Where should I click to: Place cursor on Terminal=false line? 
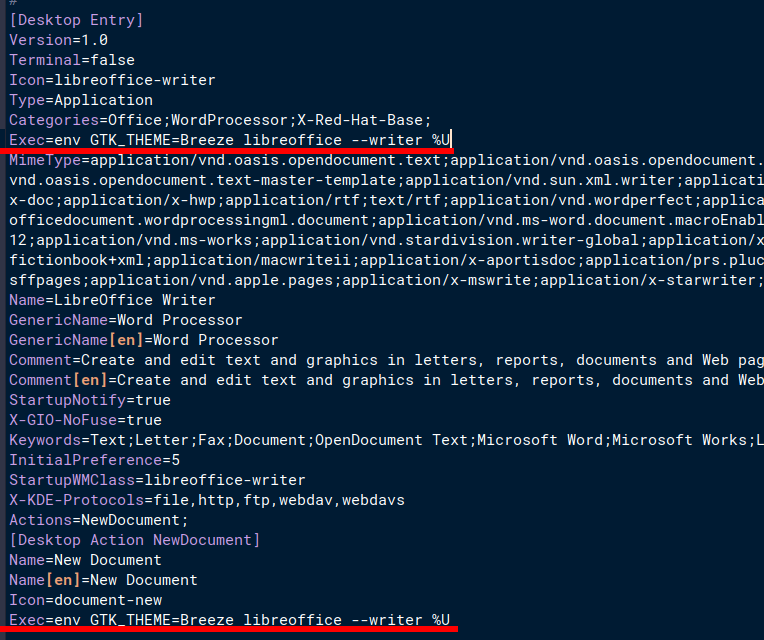point(72,60)
